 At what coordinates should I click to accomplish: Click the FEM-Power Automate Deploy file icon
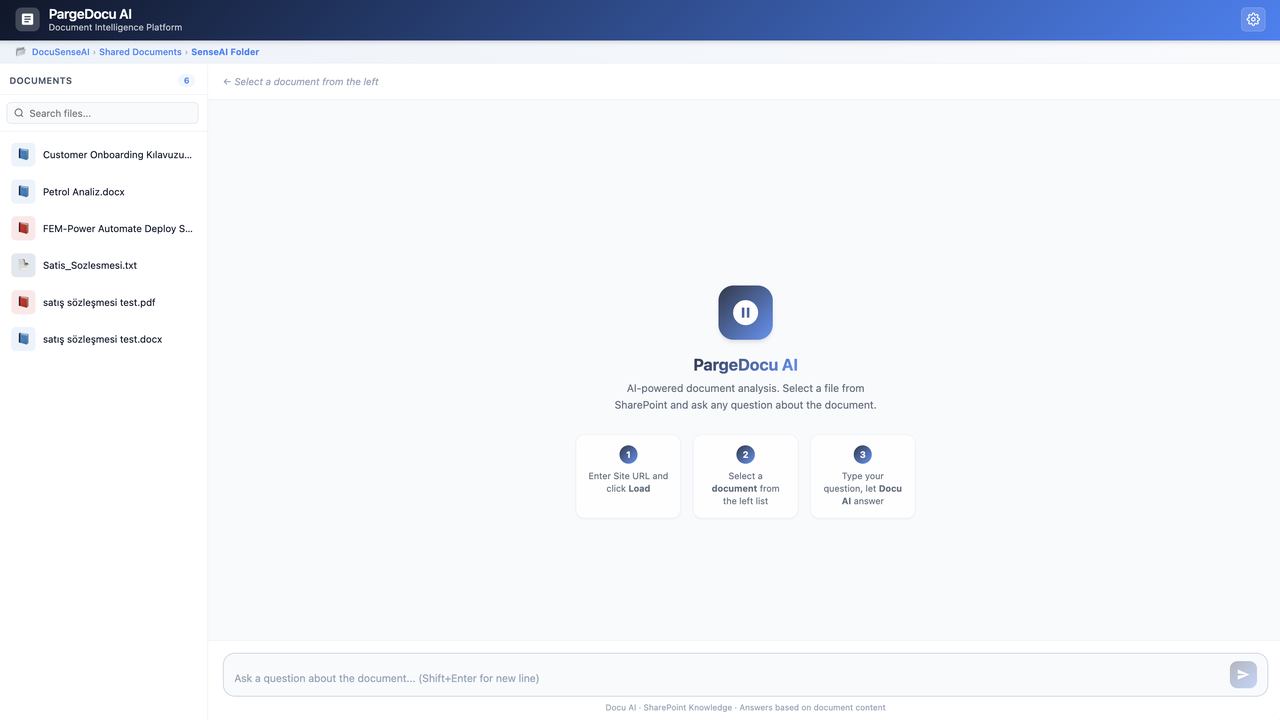point(23,229)
